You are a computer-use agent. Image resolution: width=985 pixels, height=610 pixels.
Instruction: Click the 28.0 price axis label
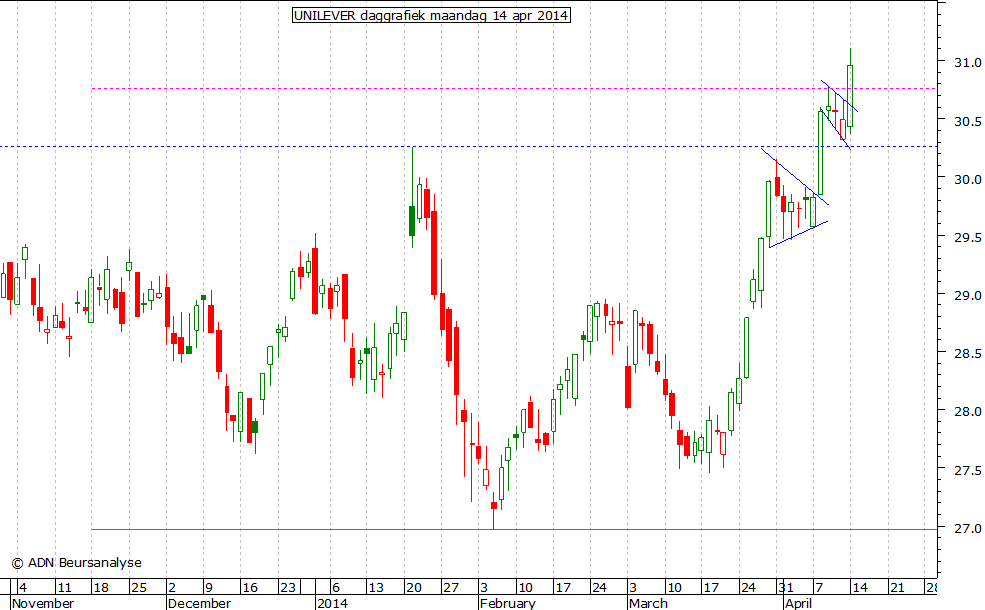(967, 411)
